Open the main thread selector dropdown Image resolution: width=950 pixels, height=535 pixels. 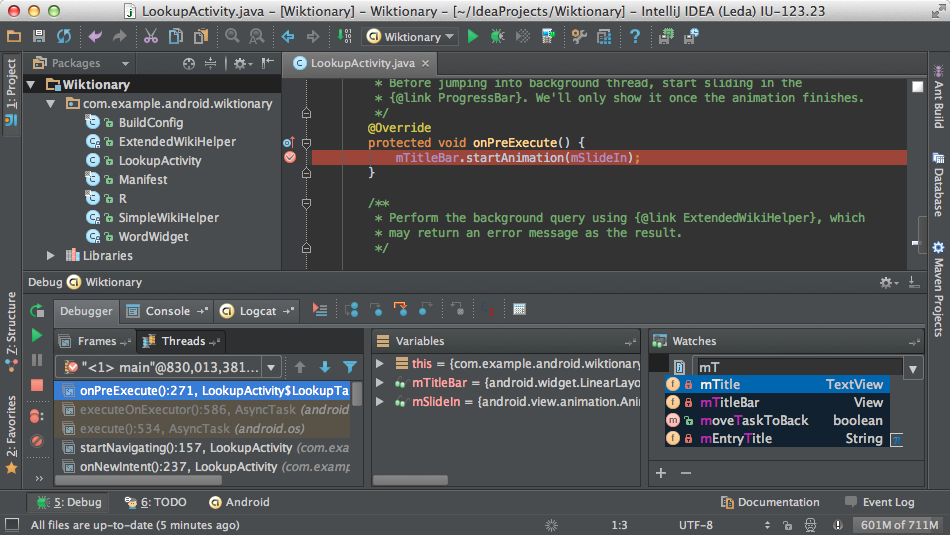[271, 367]
